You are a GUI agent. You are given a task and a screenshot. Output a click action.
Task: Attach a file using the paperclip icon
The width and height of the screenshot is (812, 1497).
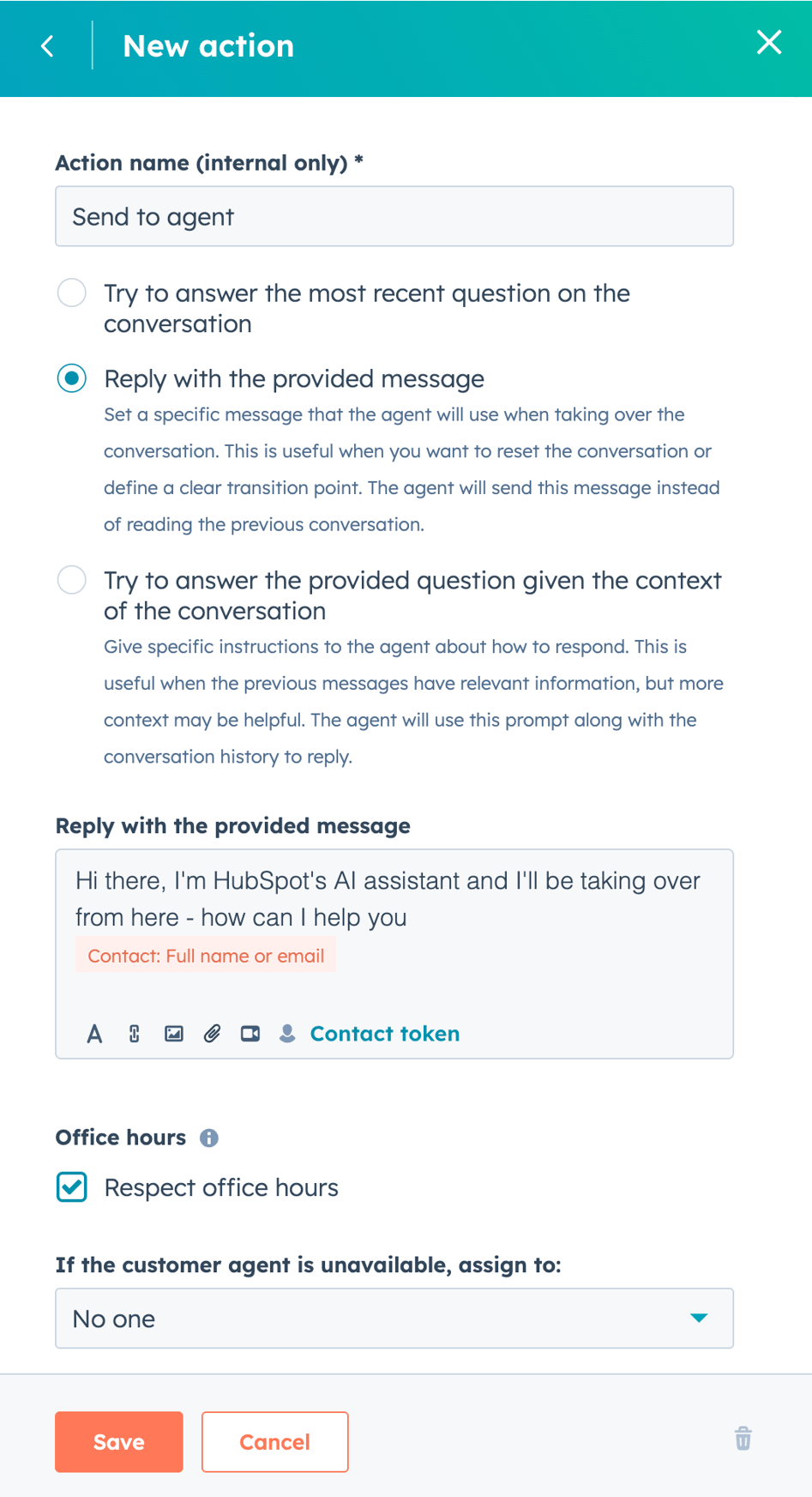click(212, 1034)
